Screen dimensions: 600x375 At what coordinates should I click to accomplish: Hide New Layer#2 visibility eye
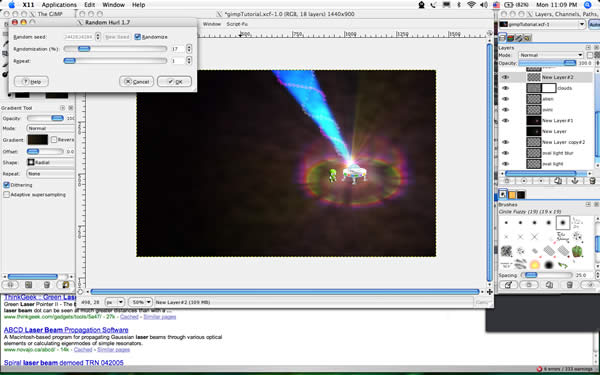point(505,77)
